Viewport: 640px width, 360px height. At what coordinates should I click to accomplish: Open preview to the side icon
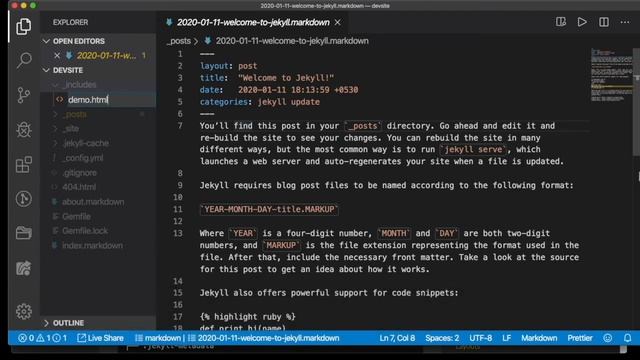point(561,22)
